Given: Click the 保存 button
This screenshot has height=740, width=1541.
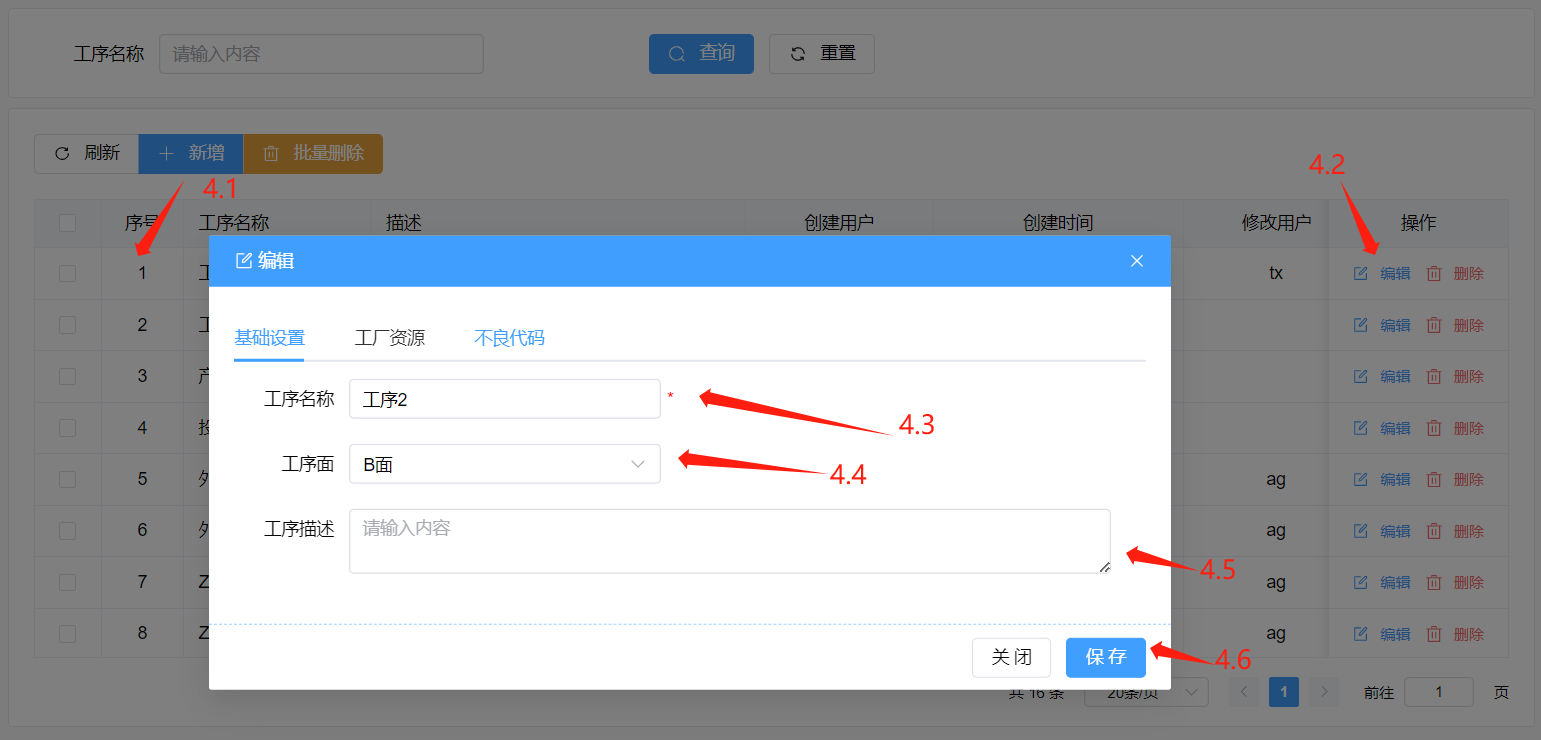Looking at the screenshot, I should tap(1105, 657).
